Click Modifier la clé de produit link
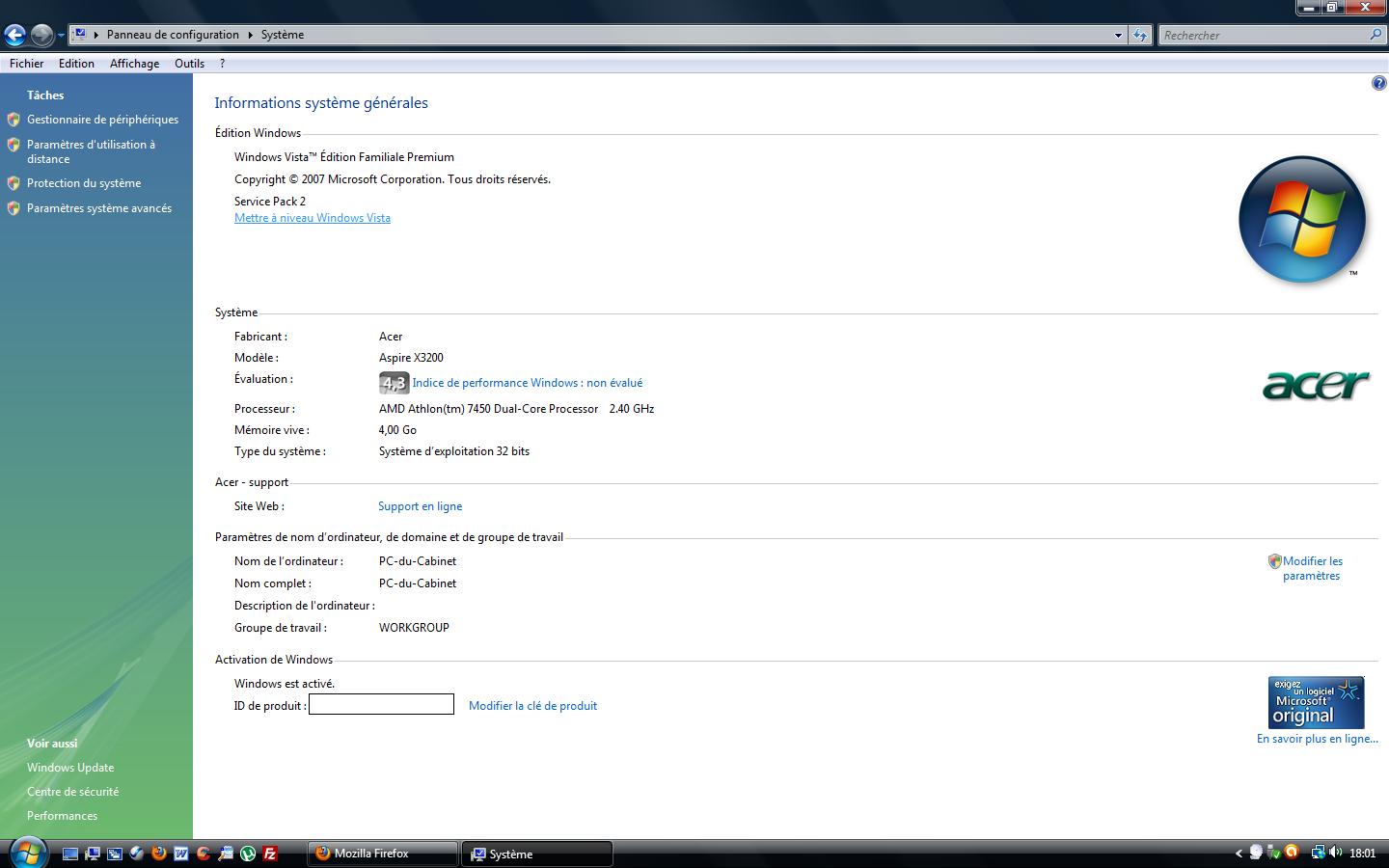1389x868 pixels. pyautogui.click(x=532, y=706)
